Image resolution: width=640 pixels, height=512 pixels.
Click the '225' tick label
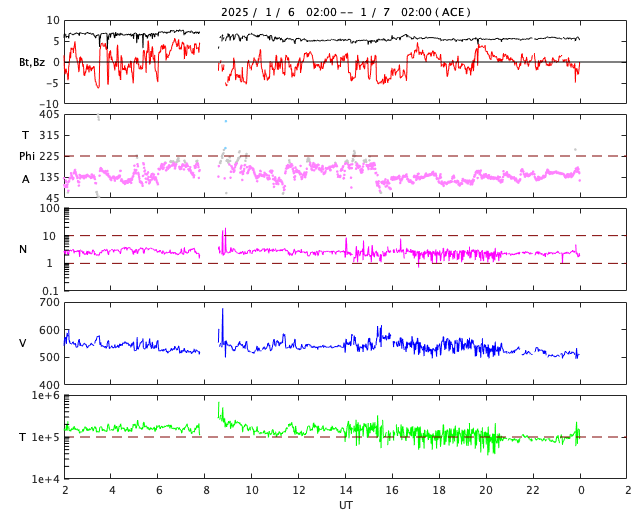[x=49, y=156]
